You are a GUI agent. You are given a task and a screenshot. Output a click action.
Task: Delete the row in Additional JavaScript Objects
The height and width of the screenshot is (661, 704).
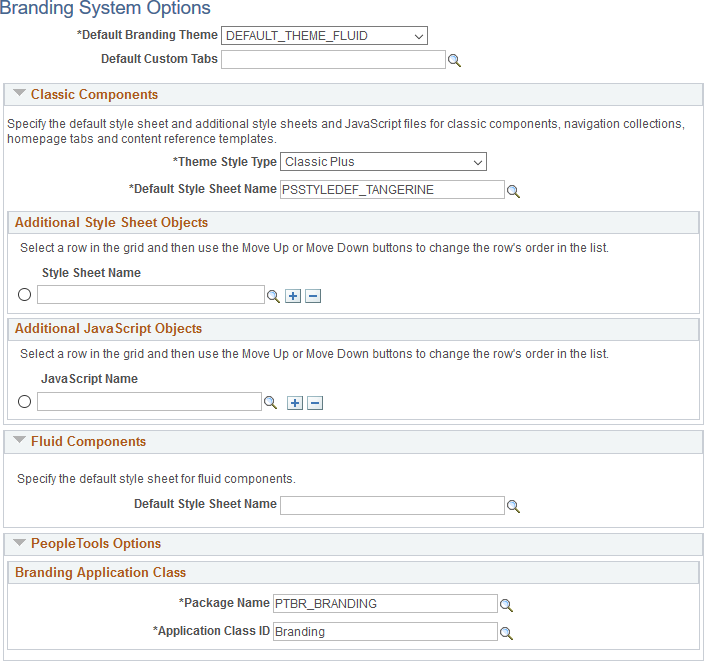point(315,403)
